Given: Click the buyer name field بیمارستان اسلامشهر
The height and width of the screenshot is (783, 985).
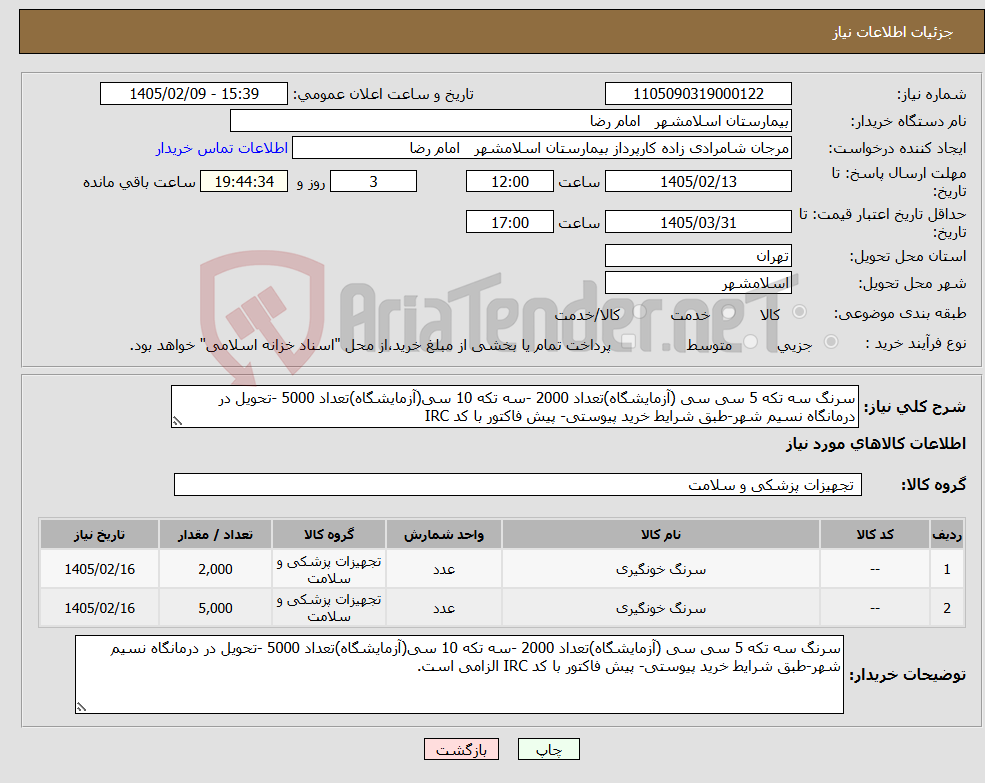Looking at the screenshot, I should tap(511, 121).
